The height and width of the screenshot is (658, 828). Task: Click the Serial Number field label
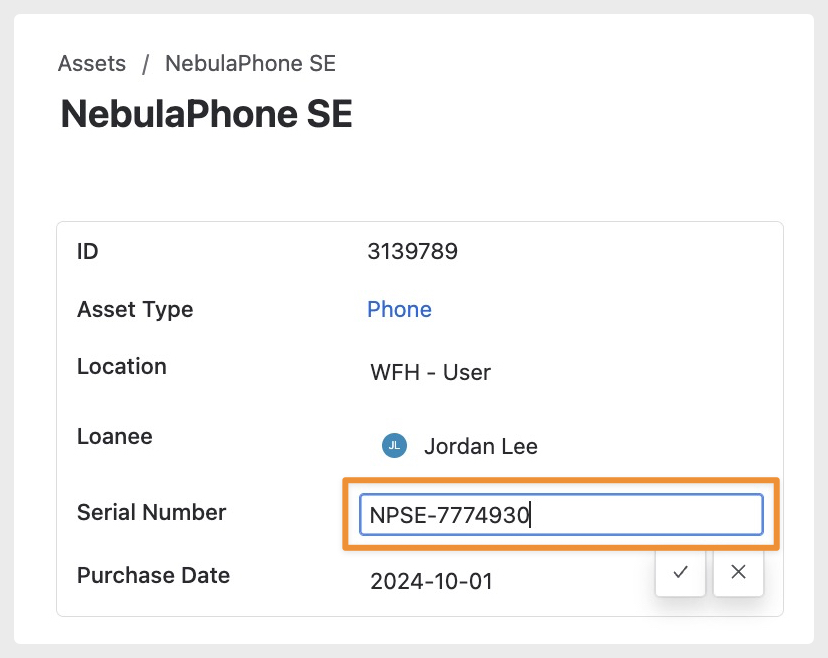pos(152,513)
